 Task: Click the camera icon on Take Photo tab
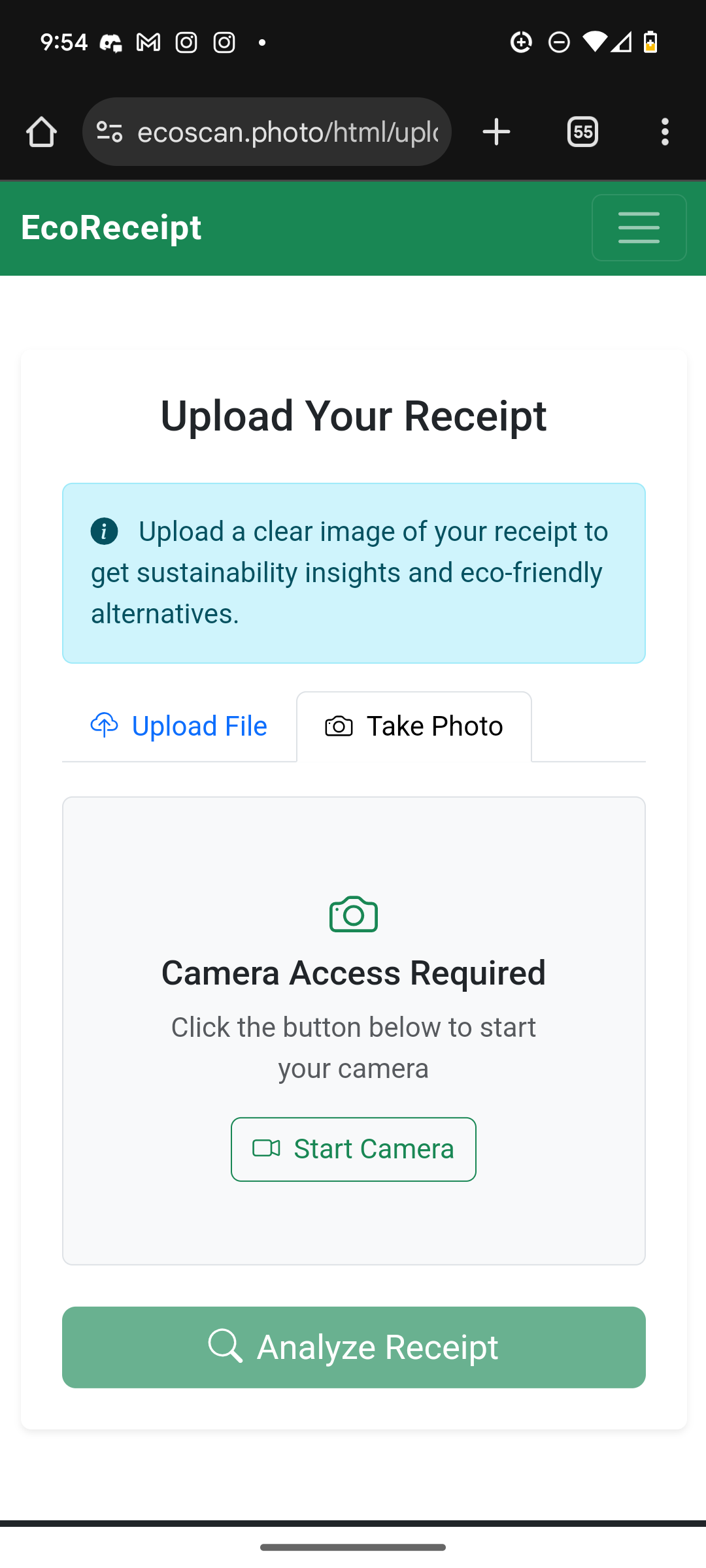pyautogui.click(x=339, y=727)
